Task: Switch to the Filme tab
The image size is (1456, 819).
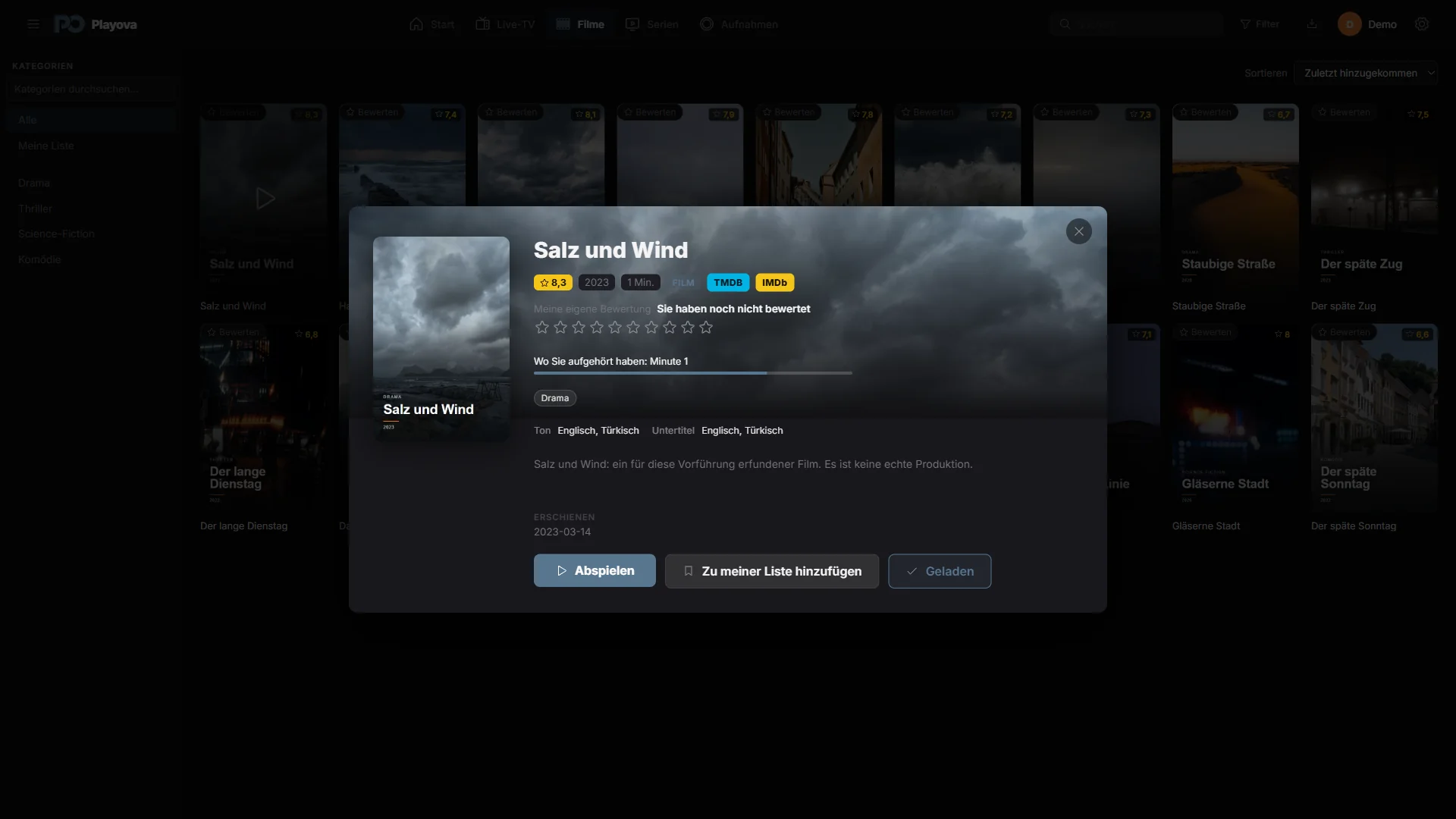Action: pos(580,24)
